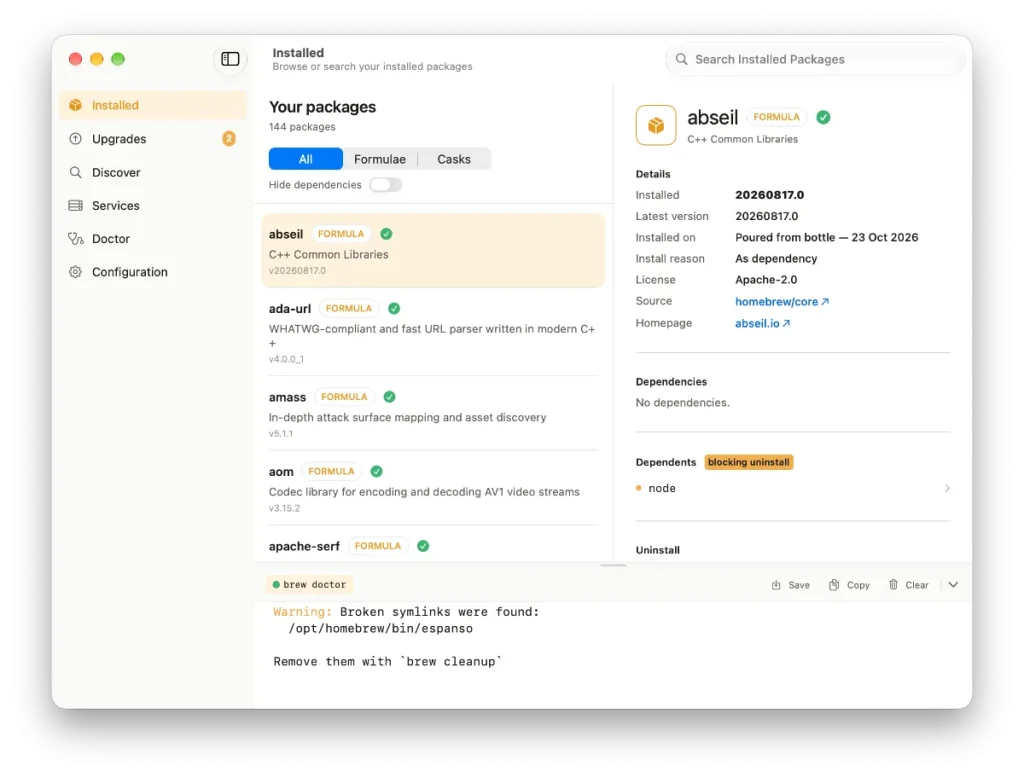Click the green checkmark on amass row
1024x777 pixels.
pos(389,396)
